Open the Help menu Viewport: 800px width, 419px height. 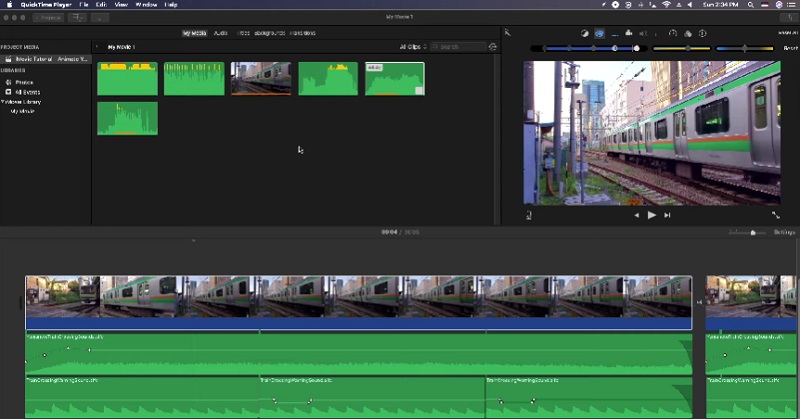click(x=171, y=5)
